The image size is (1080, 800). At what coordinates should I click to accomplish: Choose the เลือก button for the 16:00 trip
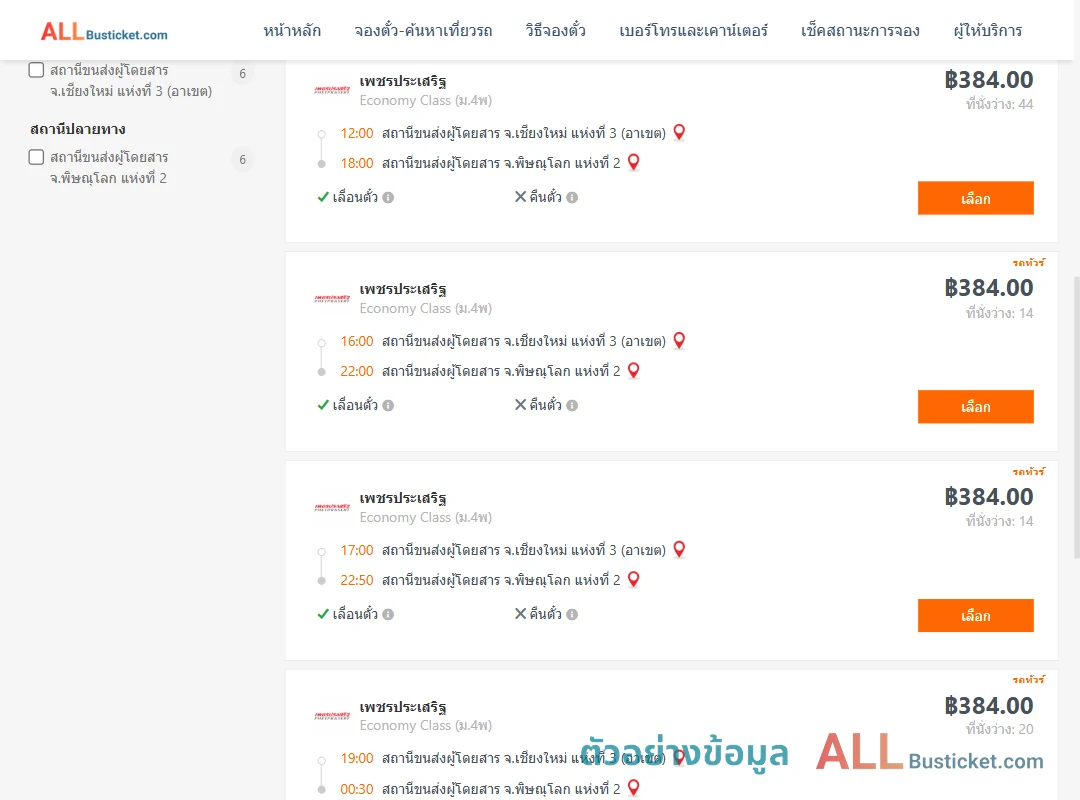coord(975,407)
